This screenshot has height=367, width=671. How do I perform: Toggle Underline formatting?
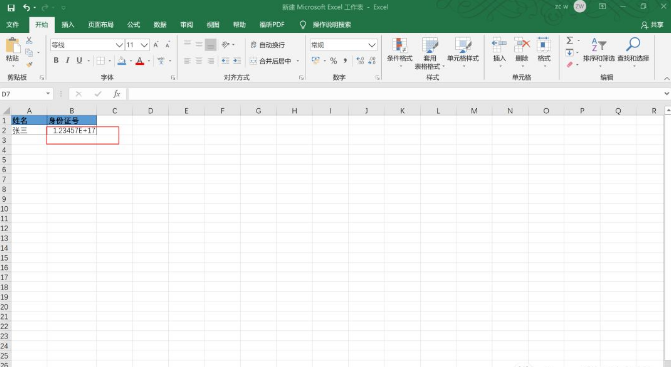79,61
